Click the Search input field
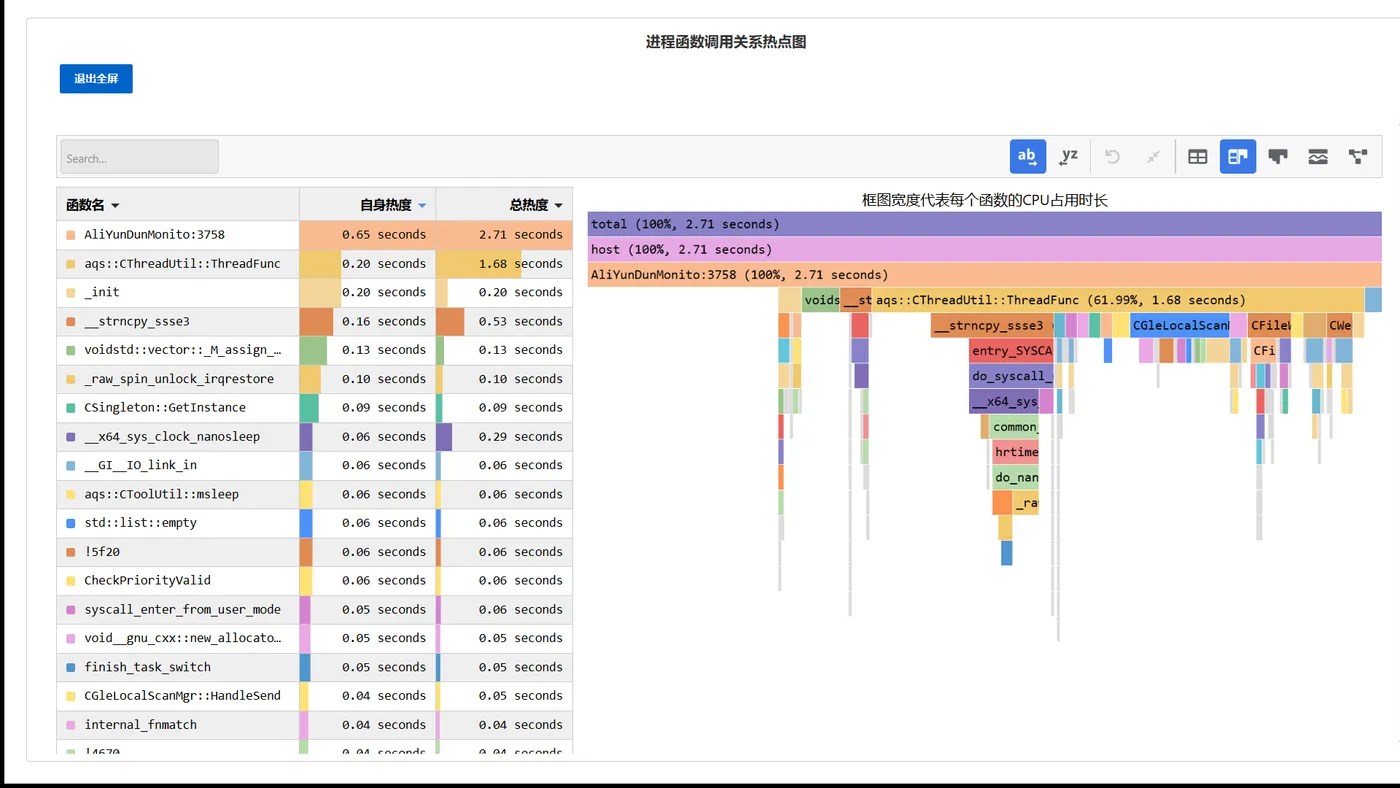Screen dimensions: 1400x788 pyautogui.click(x=139, y=157)
